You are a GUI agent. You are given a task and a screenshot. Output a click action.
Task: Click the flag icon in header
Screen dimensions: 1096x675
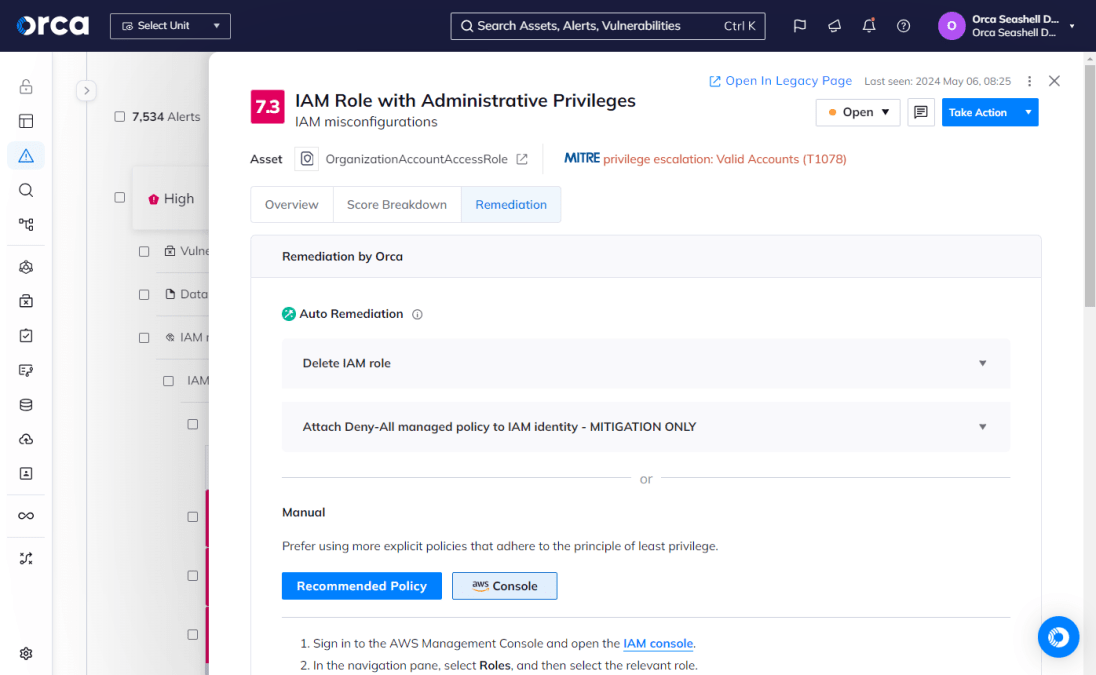[x=800, y=26]
